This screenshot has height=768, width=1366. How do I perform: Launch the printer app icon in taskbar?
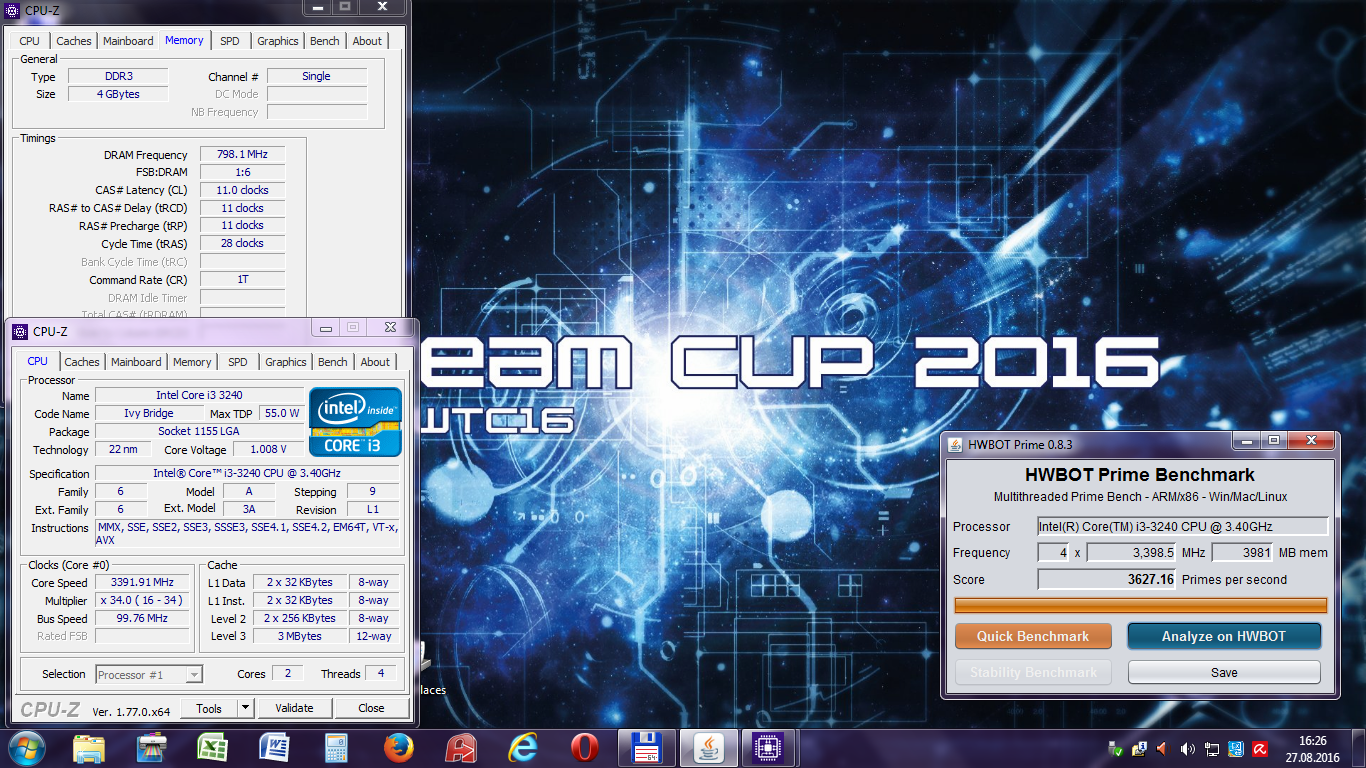[x=150, y=748]
